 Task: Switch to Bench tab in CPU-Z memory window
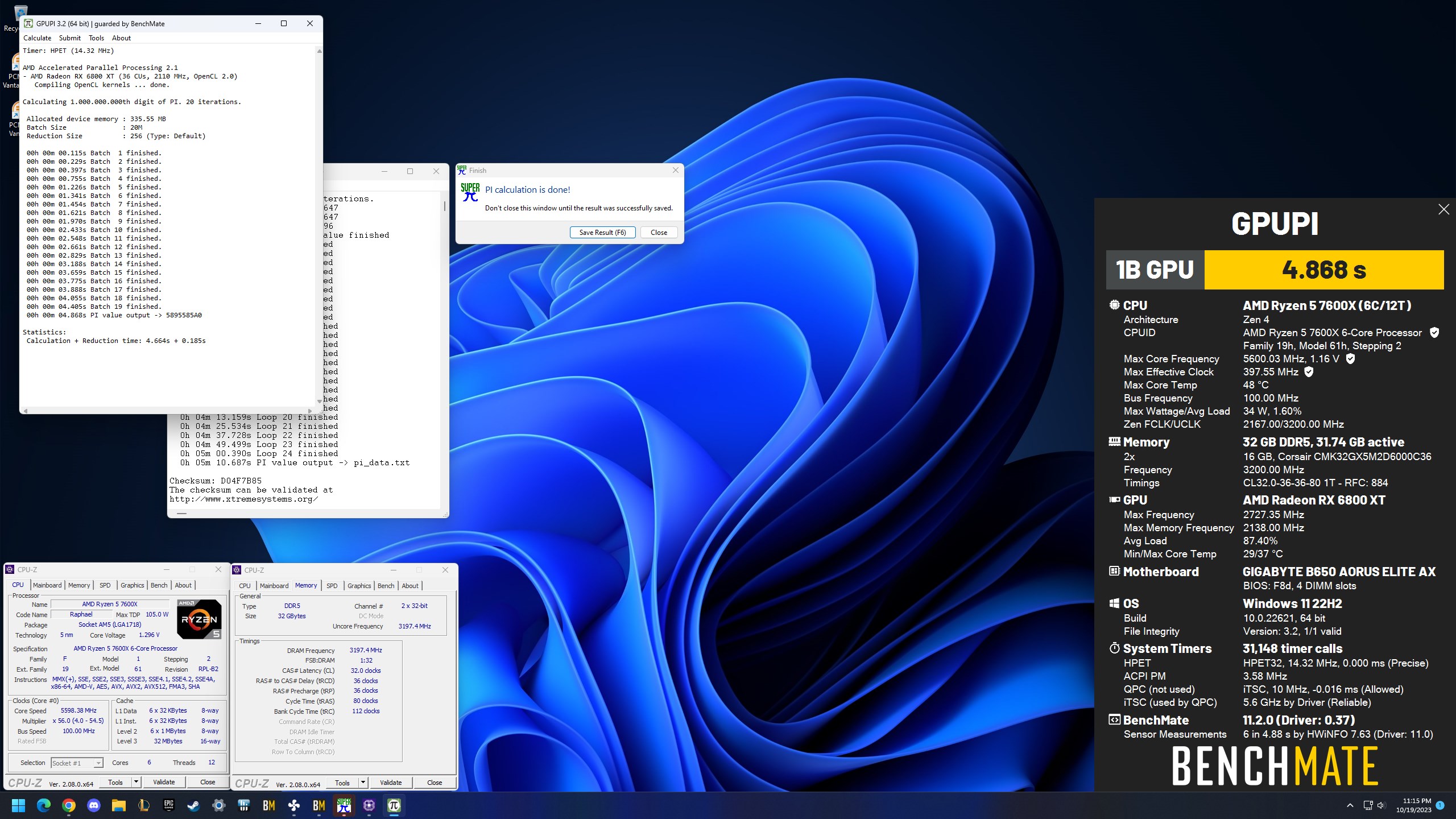tap(386, 585)
